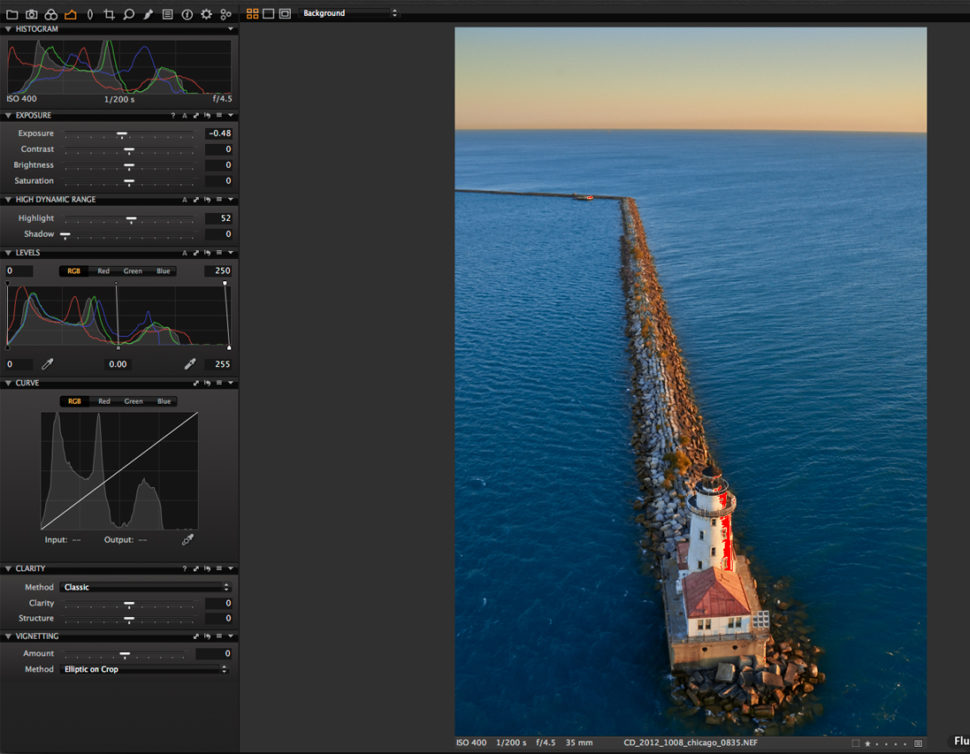This screenshot has height=754, width=970.
Task: Open the Clarity Method dropdown showing Classic
Action: pyautogui.click(x=145, y=588)
